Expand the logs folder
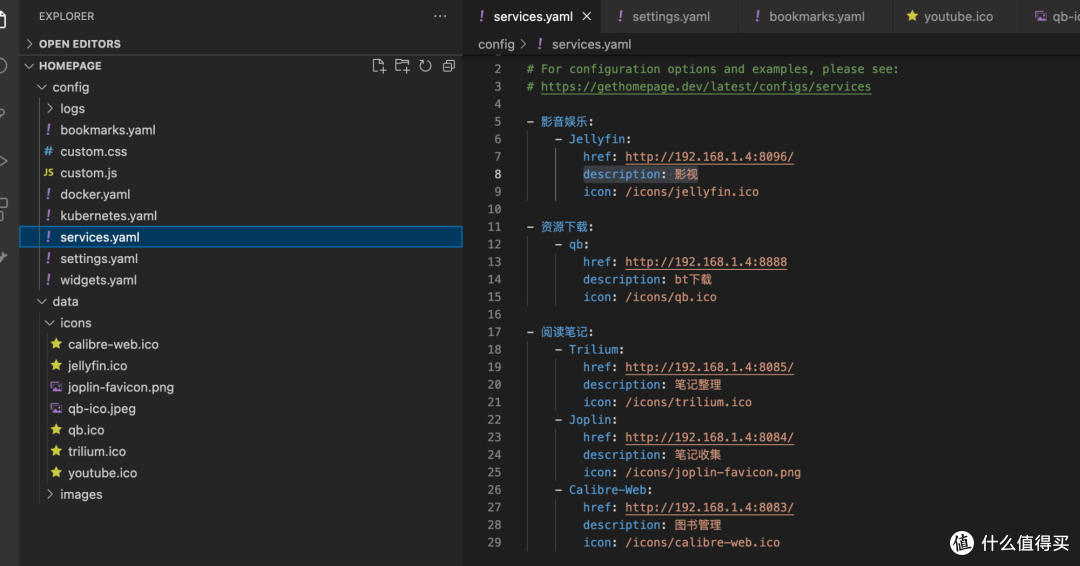This screenshot has width=1080, height=566. pyautogui.click(x=72, y=109)
